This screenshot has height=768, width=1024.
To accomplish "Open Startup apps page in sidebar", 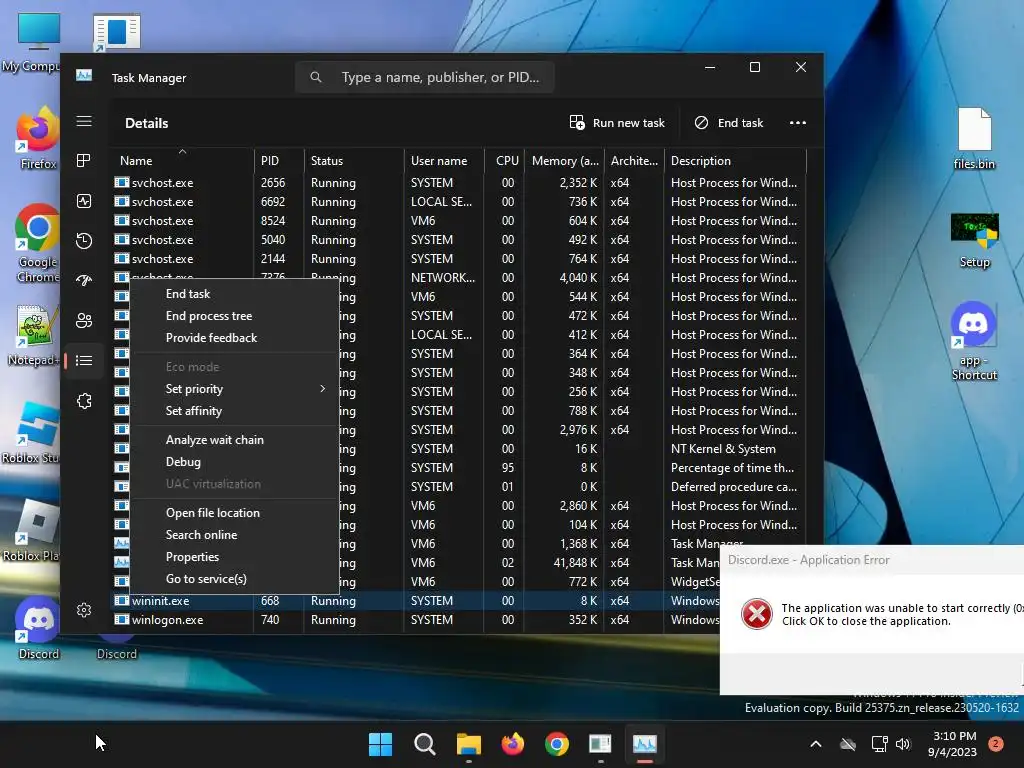I will (x=84, y=281).
